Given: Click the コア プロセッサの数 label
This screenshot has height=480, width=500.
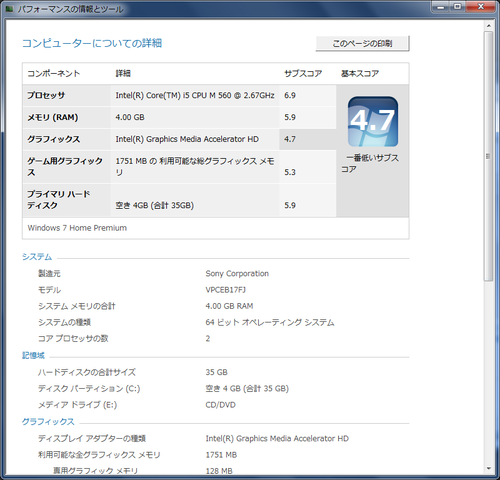Looking at the screenshot, I should coord(73,339).
